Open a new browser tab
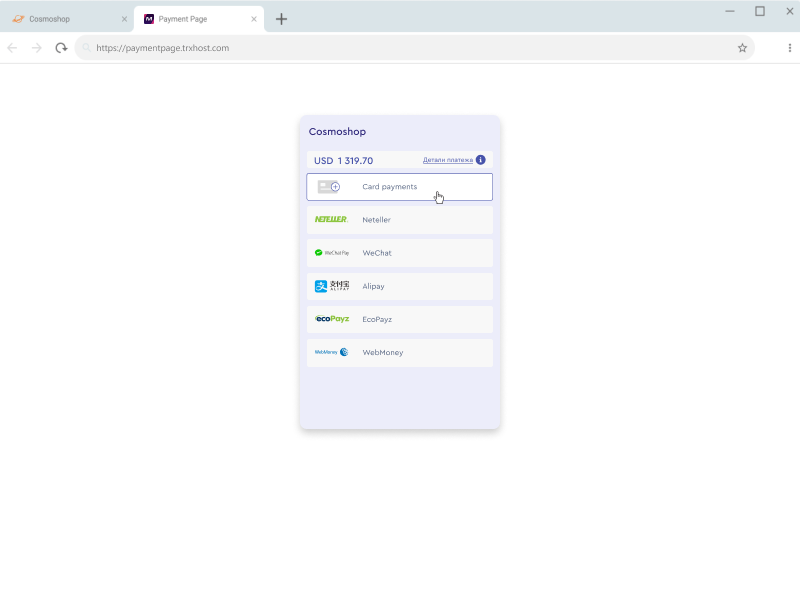Image resolution: width=800 pixels, height=600 pixels. tap(281, 19)
